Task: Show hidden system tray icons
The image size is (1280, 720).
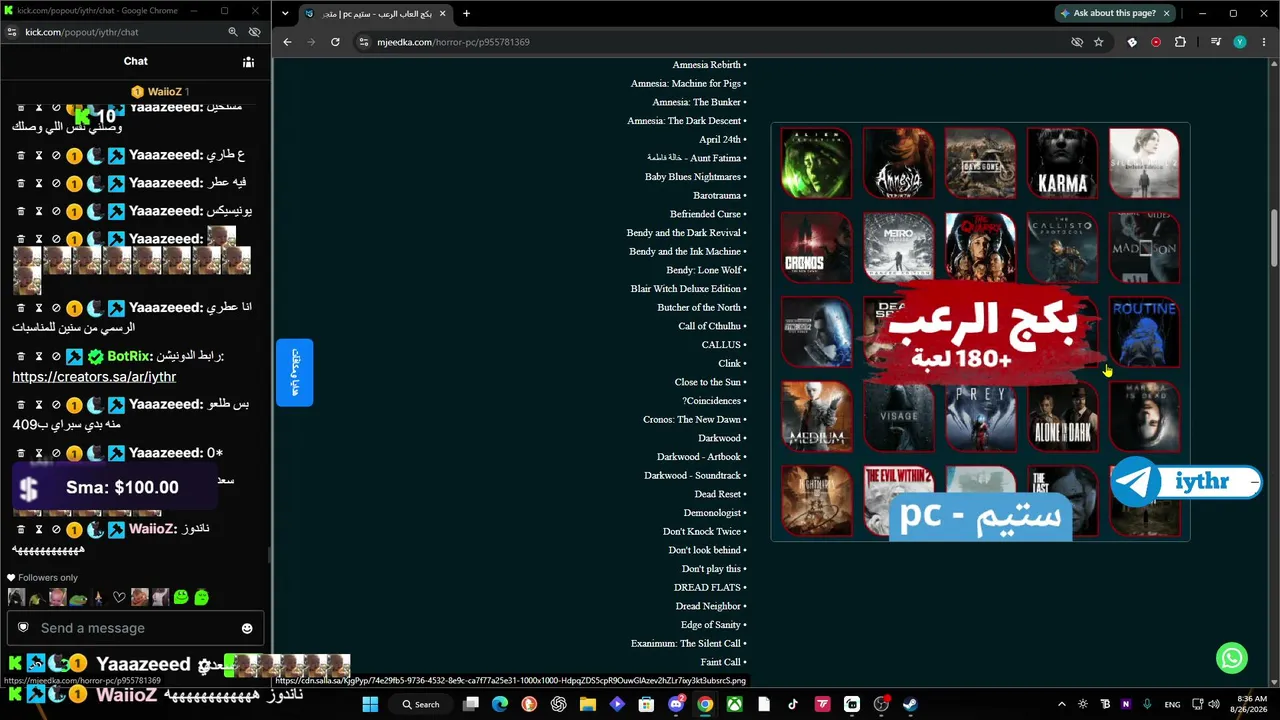Action: (1061, 704)
